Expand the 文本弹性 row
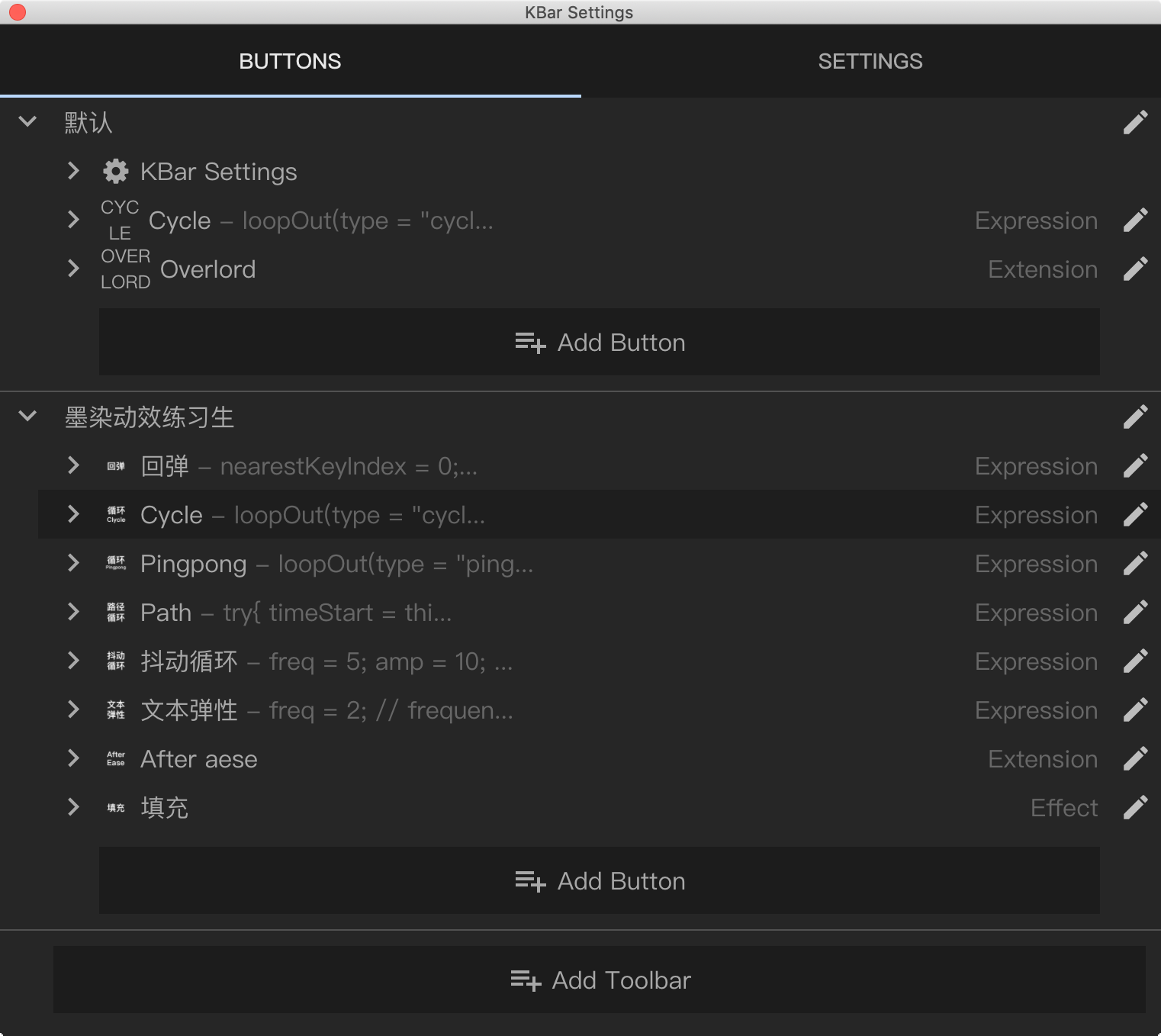The height and width of the screenshot is (1036, 1161). pos(73,709)
